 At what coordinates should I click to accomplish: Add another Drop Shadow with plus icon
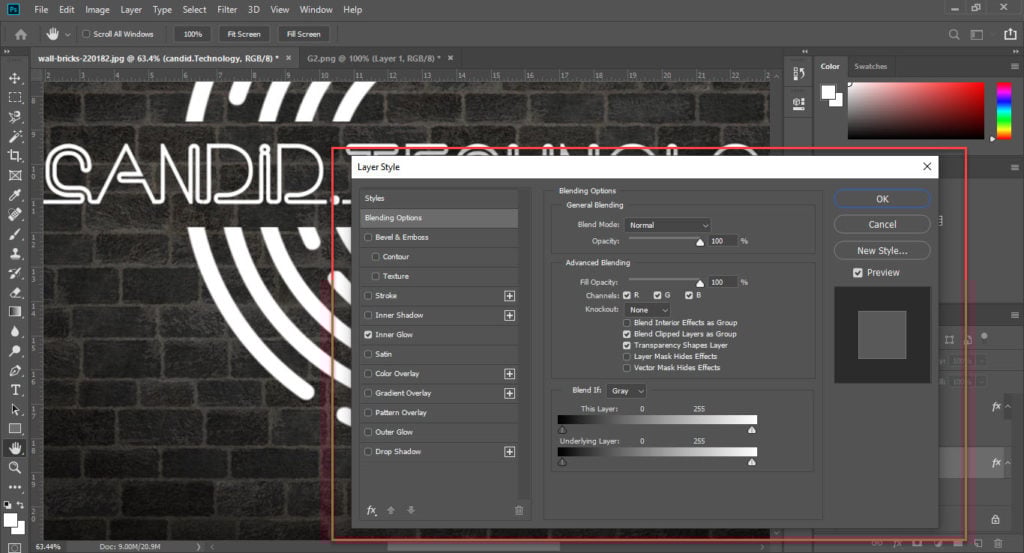click(509, 452)
